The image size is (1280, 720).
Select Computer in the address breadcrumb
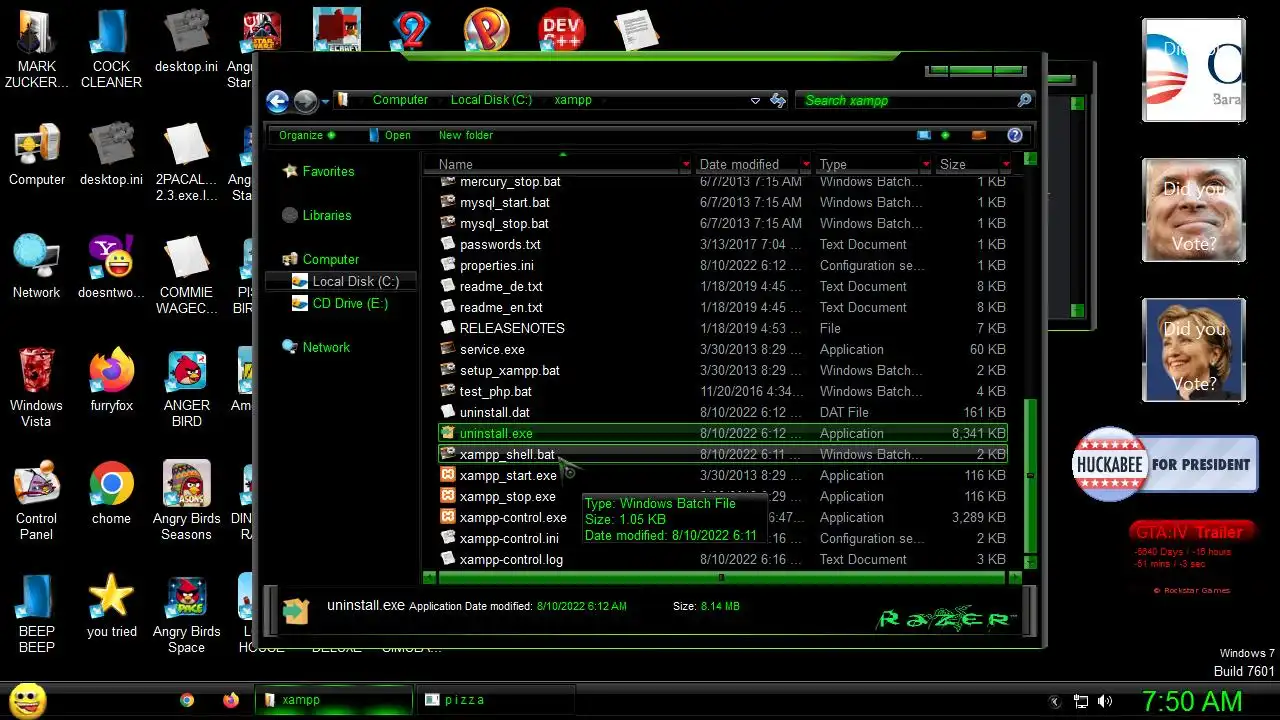(x=400, y=100)
